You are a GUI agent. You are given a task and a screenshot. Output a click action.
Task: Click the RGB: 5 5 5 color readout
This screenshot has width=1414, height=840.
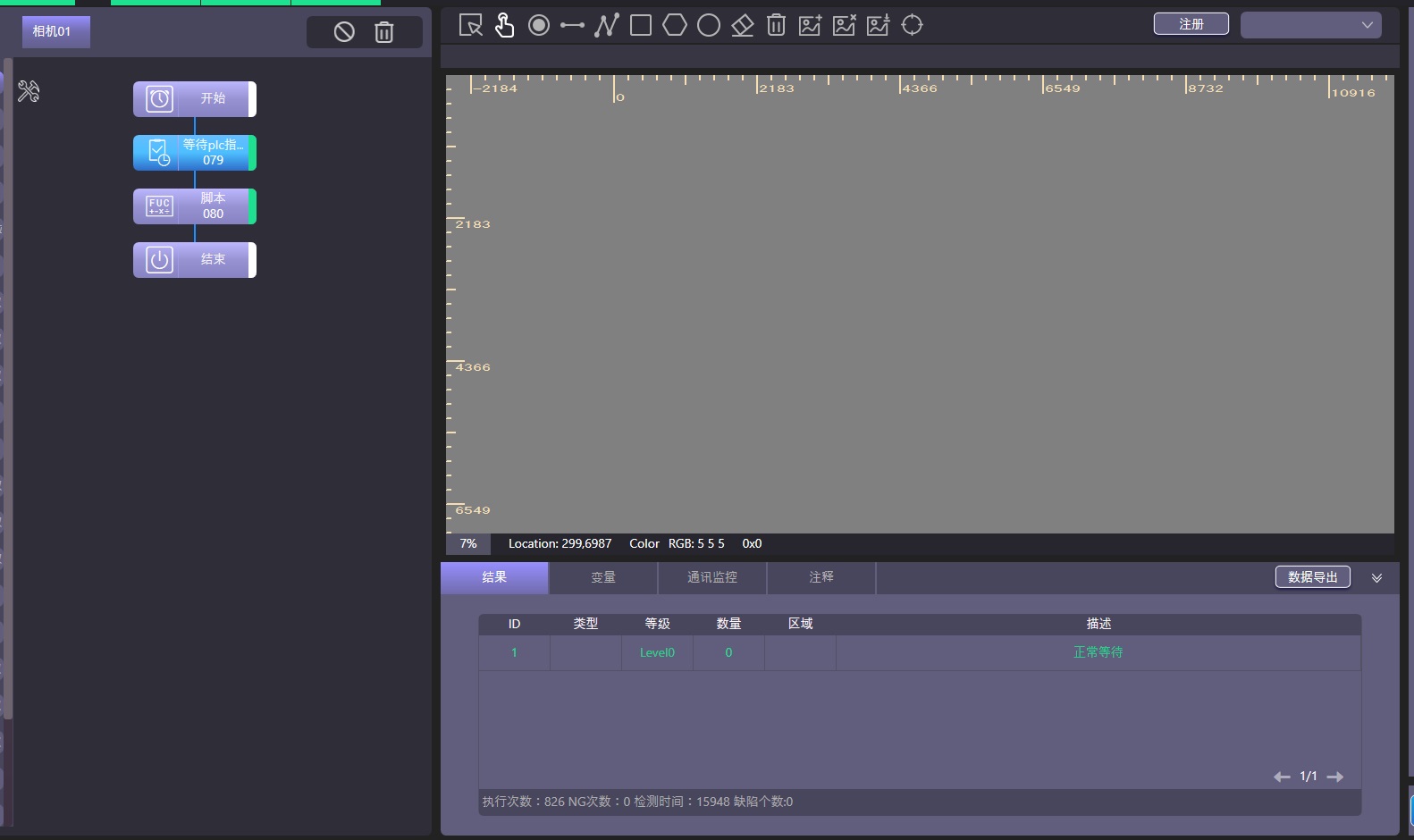pos(696,543)
